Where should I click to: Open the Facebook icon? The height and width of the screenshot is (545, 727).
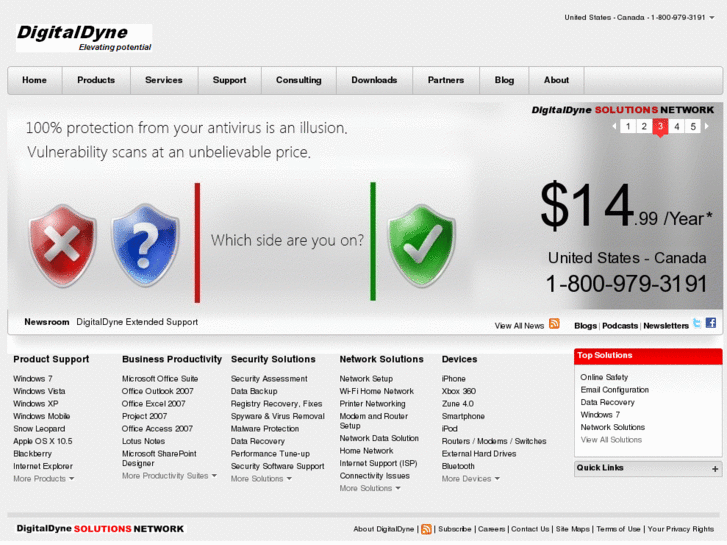pyautogui.click(x=711, y=323)
